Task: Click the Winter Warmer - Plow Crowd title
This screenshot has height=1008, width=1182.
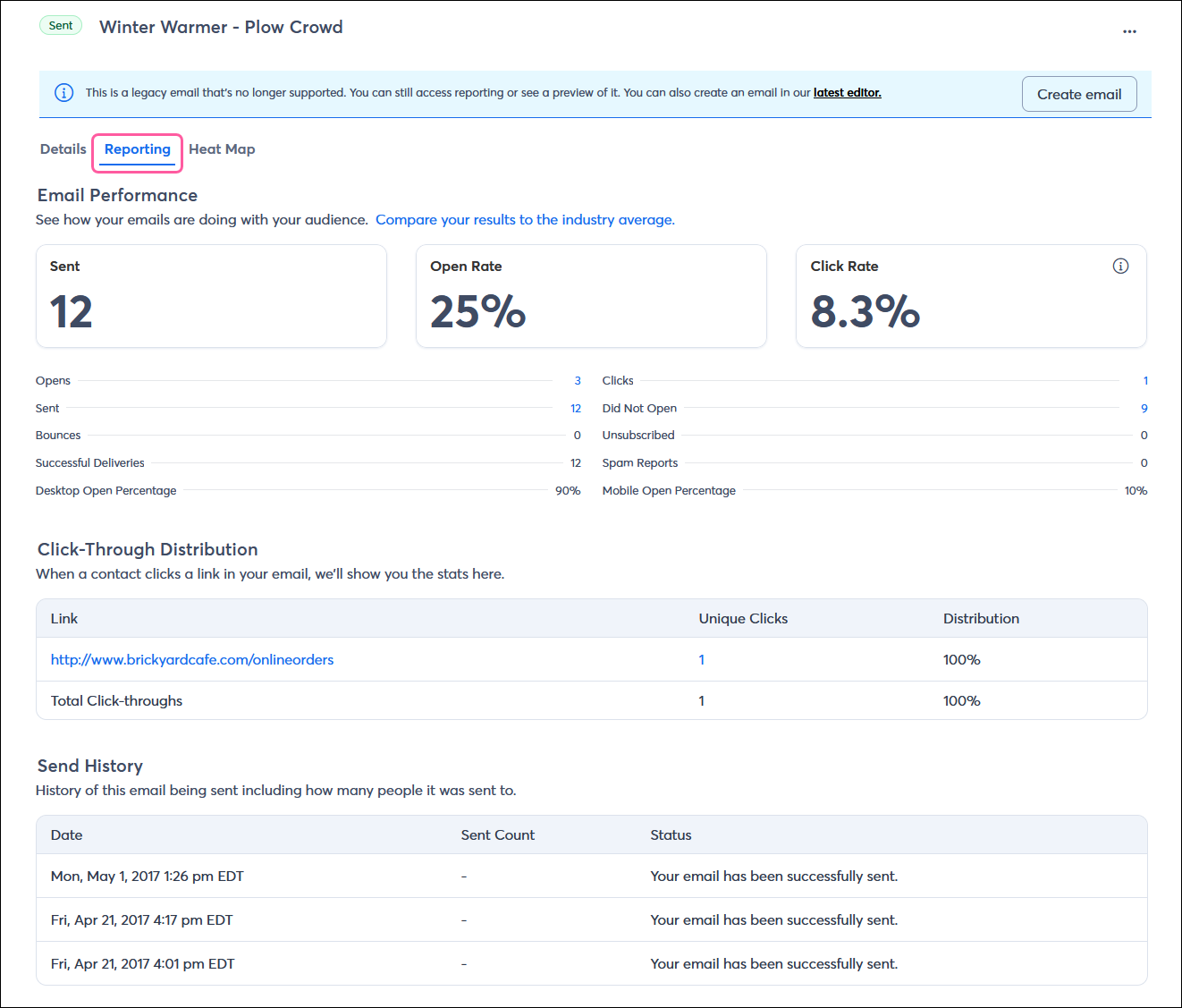Action: coord(221,27)
